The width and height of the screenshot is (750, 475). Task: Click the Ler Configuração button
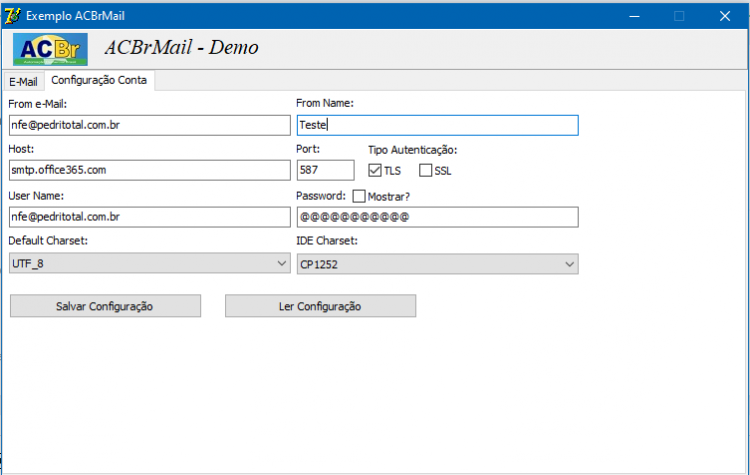click(320, 306)
